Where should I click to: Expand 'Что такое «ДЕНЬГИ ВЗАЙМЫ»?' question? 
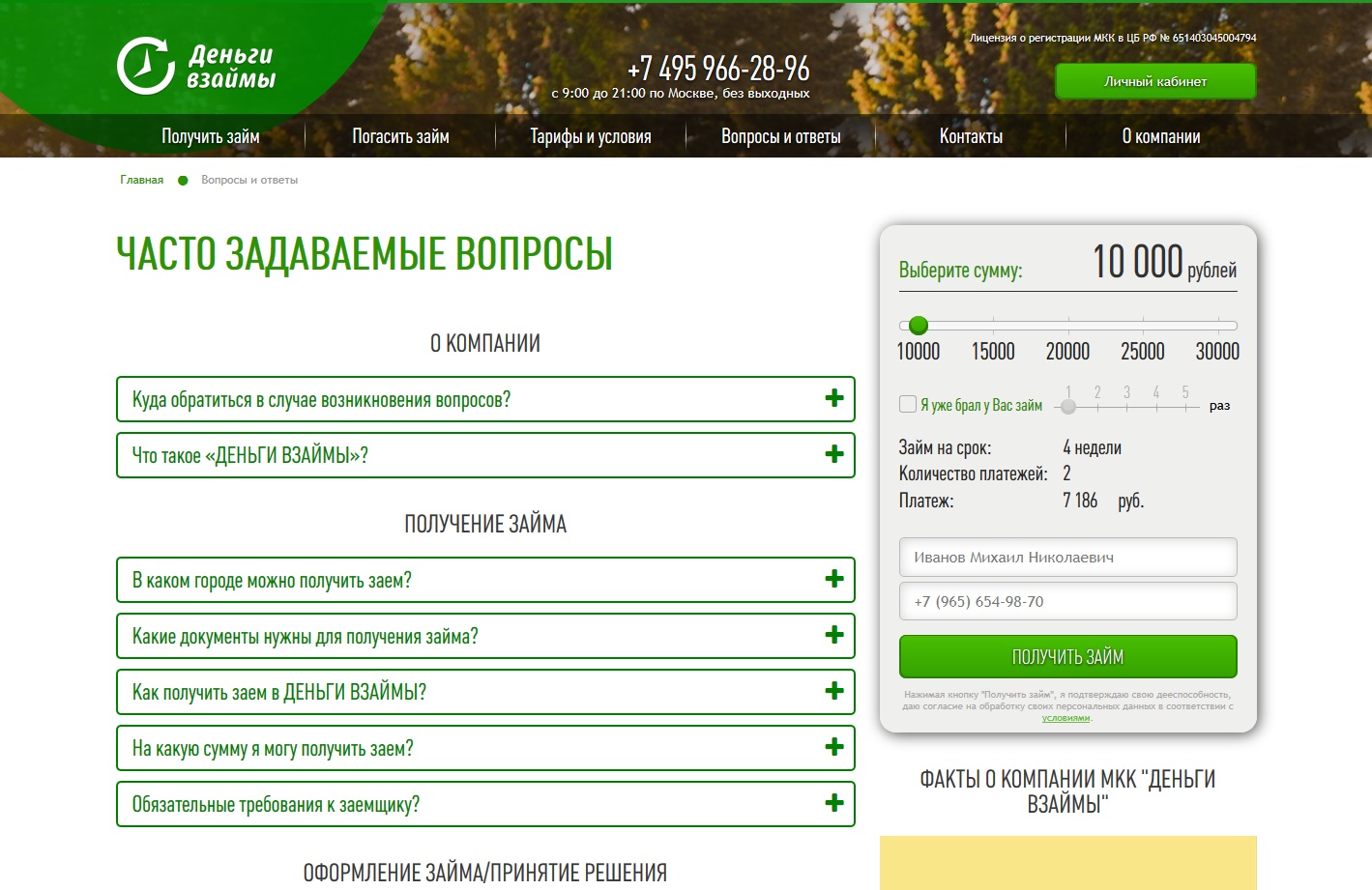485,455
